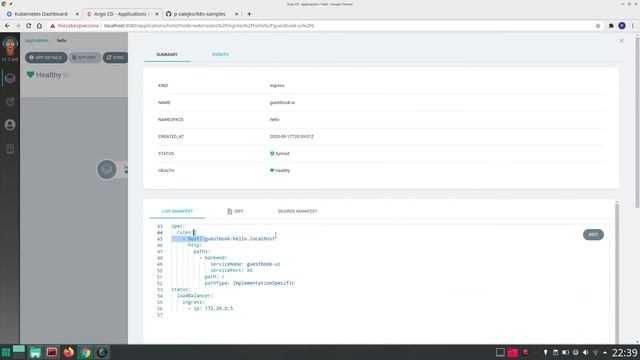The image size is (640, 360).
Task: Close the Argo CD Applications tab
Action: 156,14
